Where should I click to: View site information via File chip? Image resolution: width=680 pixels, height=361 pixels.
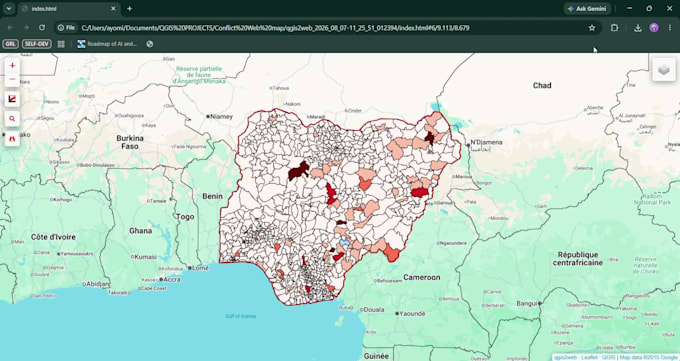coord(66,28)
